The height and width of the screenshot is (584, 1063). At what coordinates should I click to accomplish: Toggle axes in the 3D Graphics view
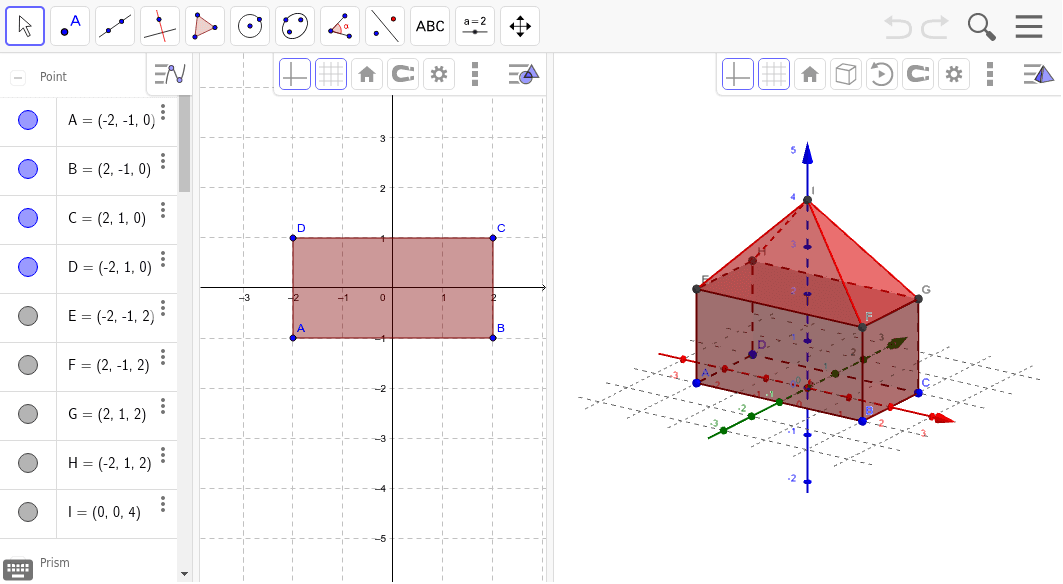click(738, 74)
